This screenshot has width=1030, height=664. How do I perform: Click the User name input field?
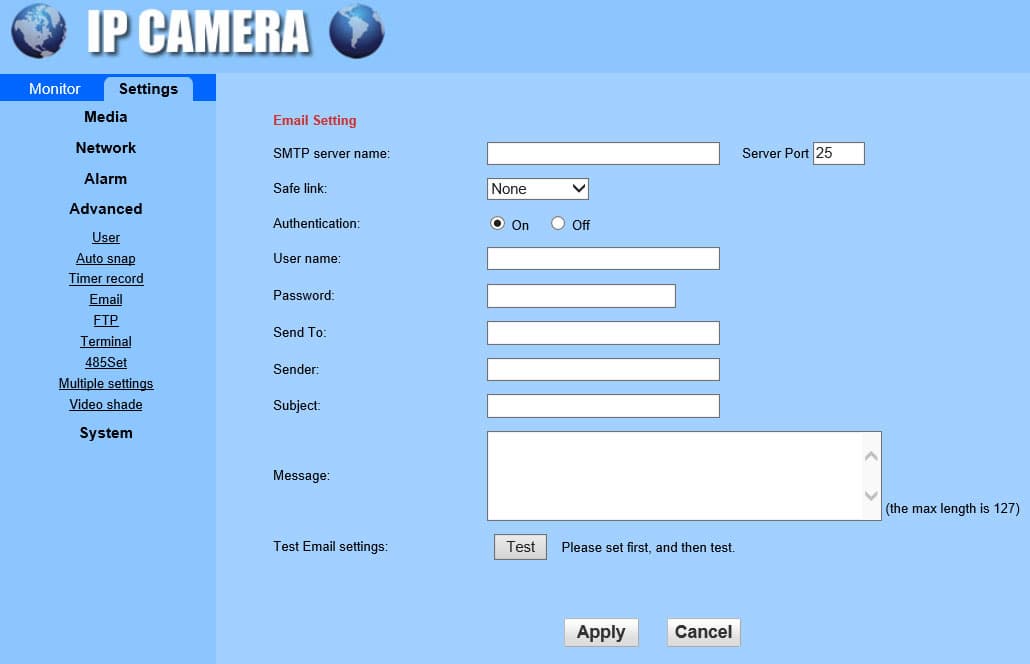[603, 259]
